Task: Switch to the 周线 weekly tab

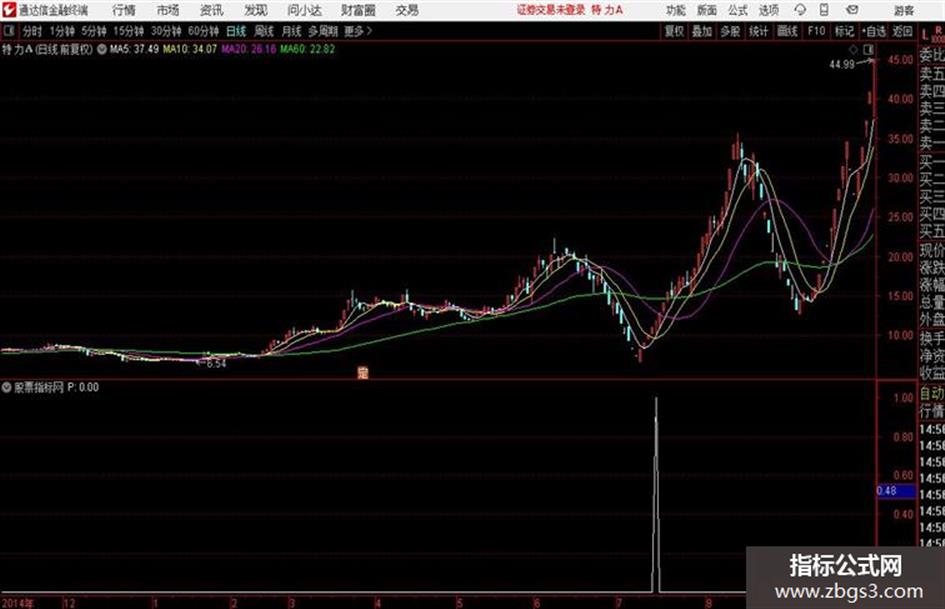Action: (264, 31)
